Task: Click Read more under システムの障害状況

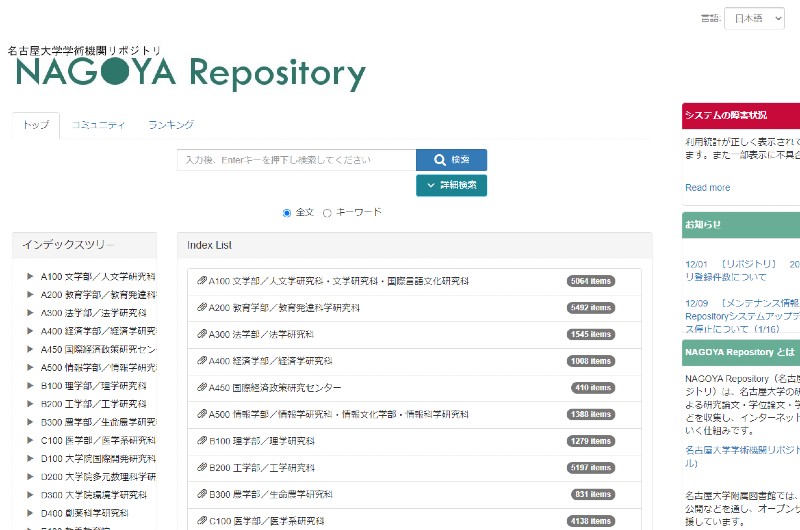Action: (707, 188)
